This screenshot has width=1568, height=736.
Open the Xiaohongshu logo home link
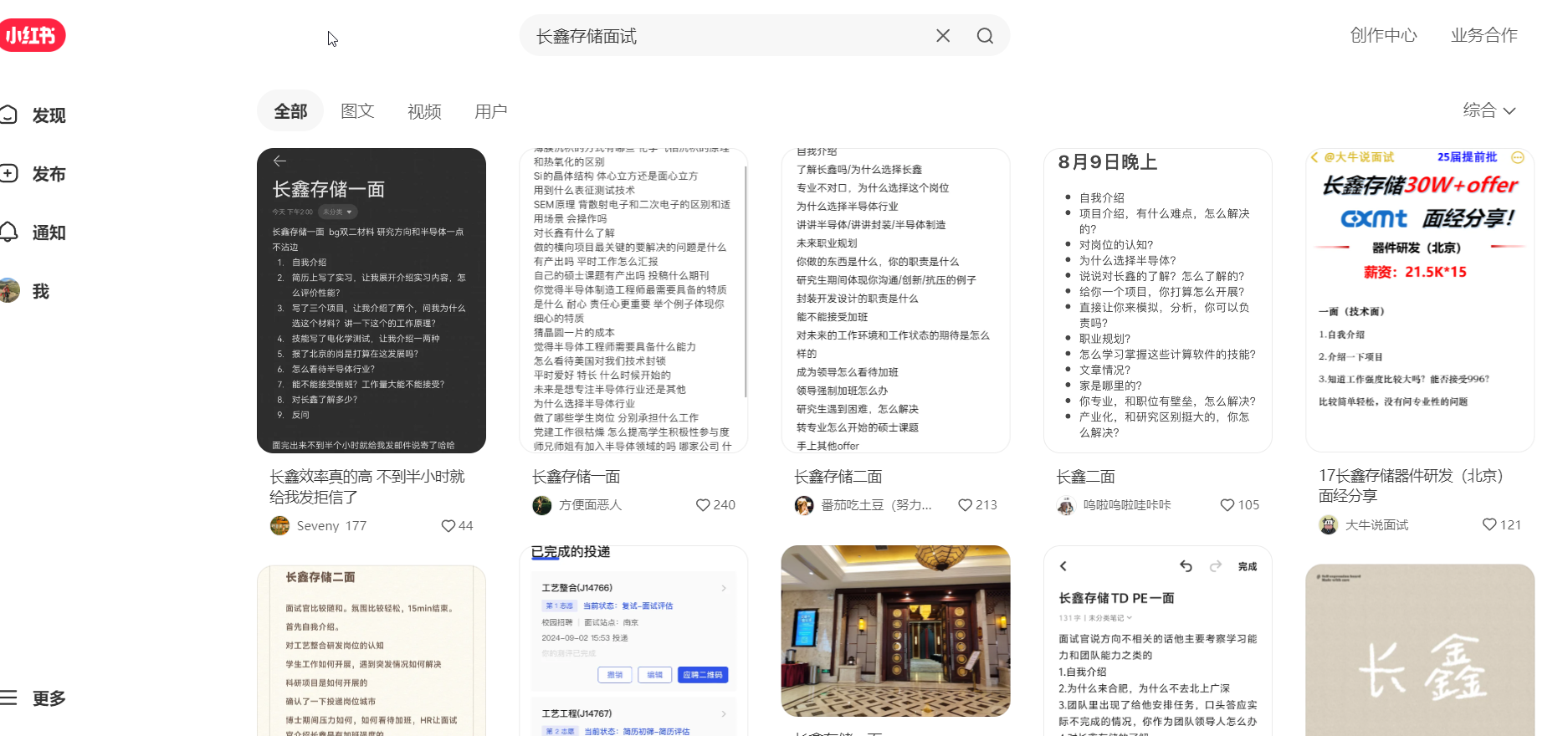[x=32, y=35]
